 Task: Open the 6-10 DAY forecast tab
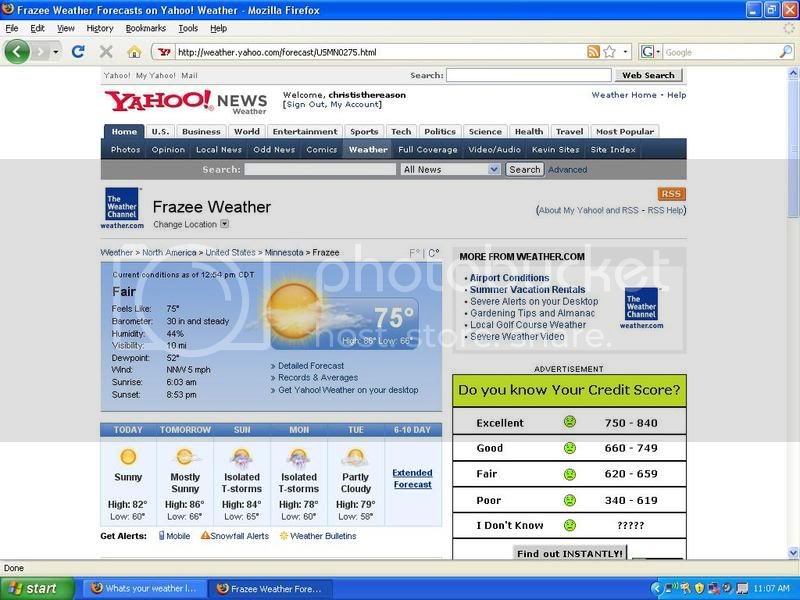point(412,430)
